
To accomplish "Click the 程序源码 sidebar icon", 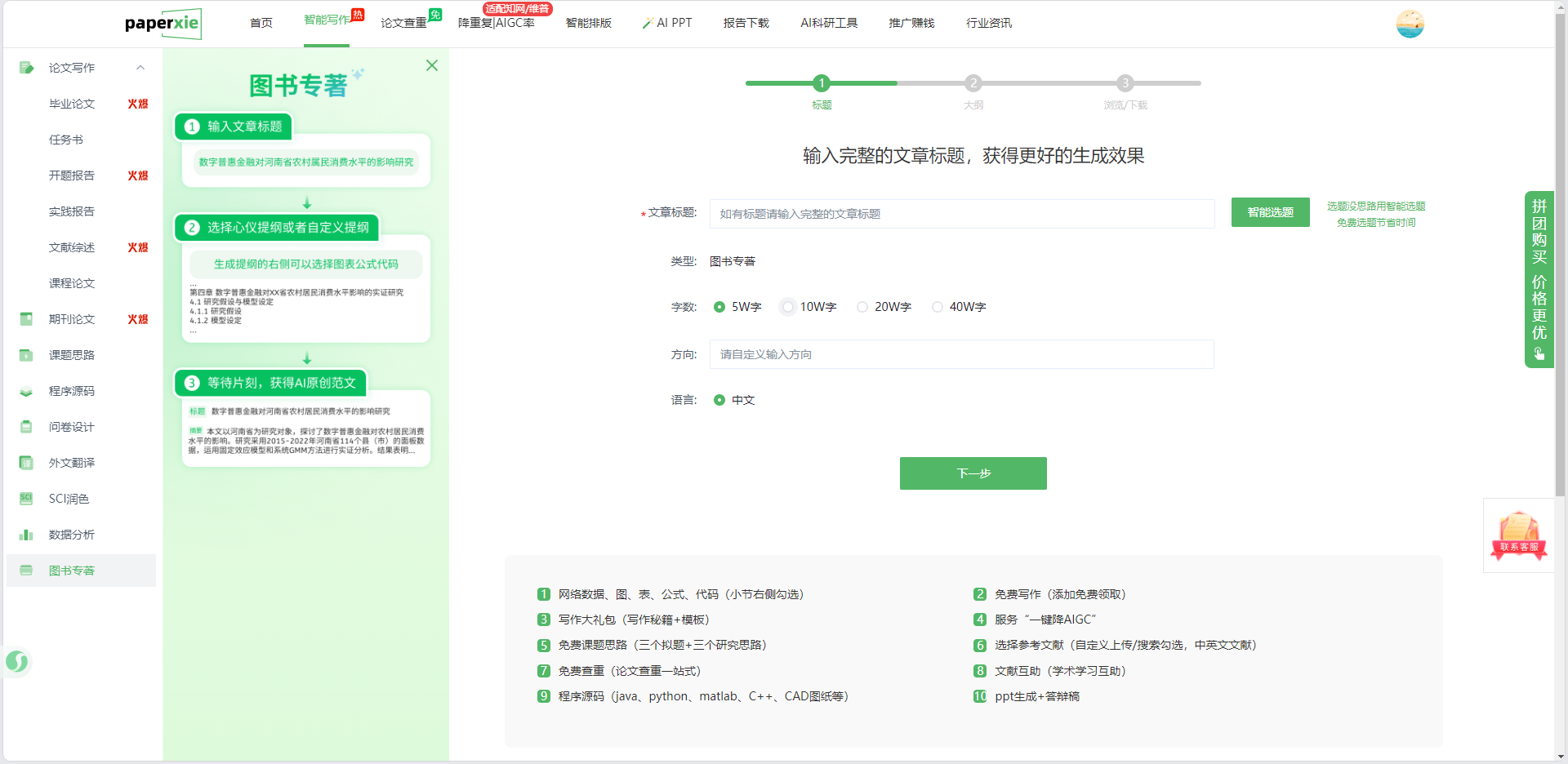I will pos(26,391).
